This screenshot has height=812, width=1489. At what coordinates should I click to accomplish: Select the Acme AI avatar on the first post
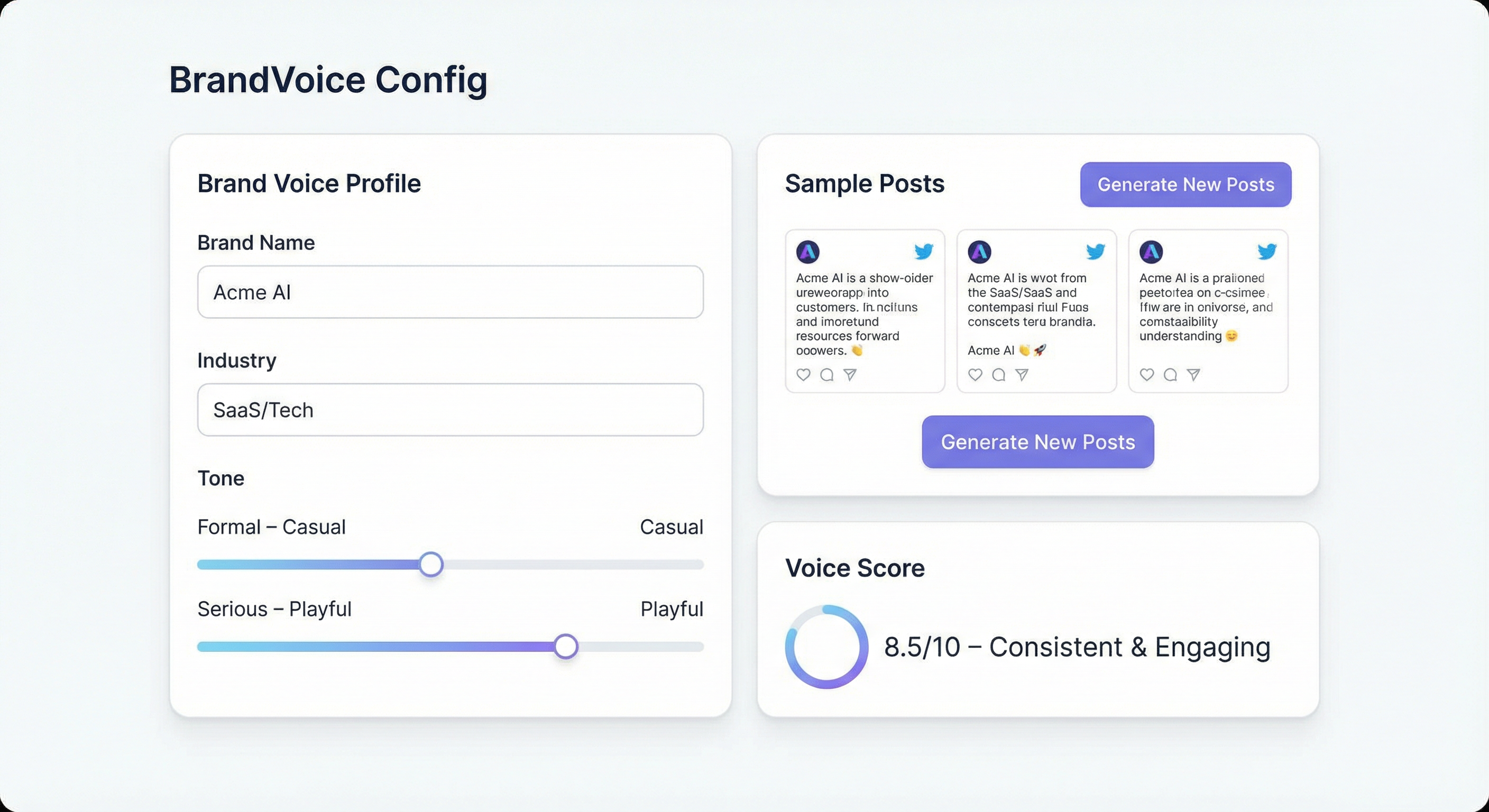[x=808, y=252]
